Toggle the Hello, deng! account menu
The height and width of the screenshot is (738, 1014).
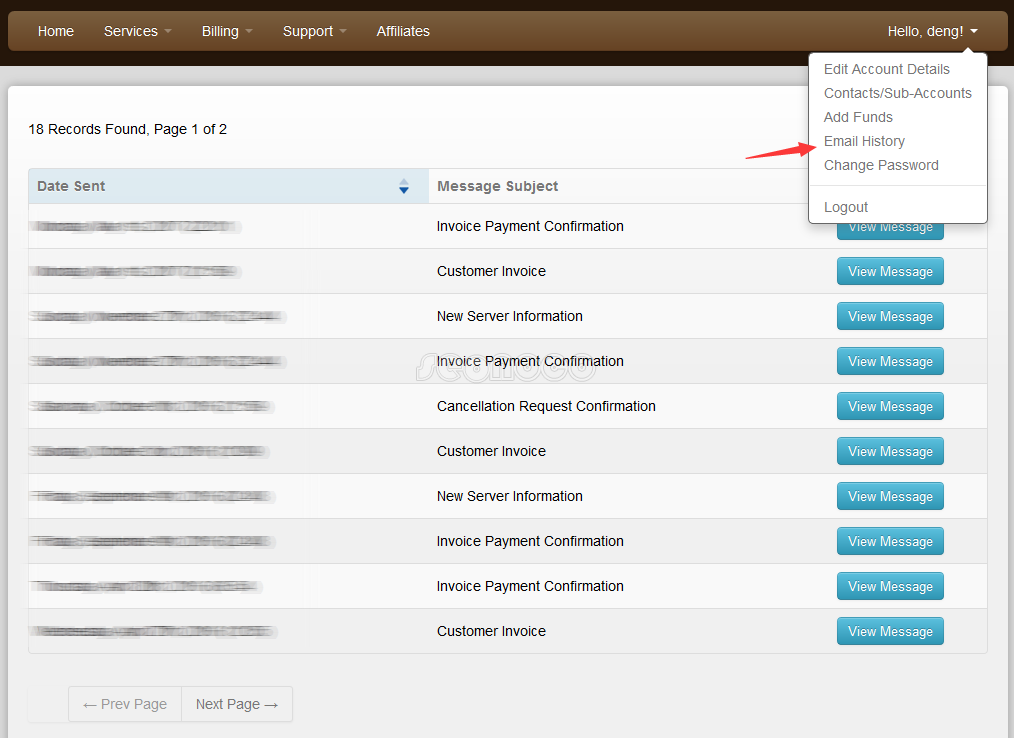coord(932,31)
